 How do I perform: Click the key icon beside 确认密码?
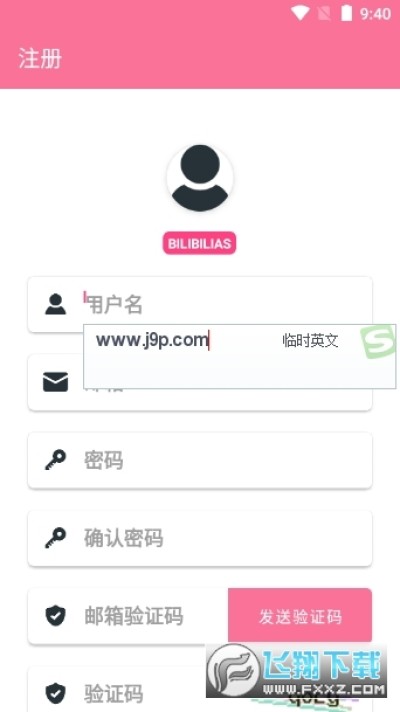click(55, 538)
